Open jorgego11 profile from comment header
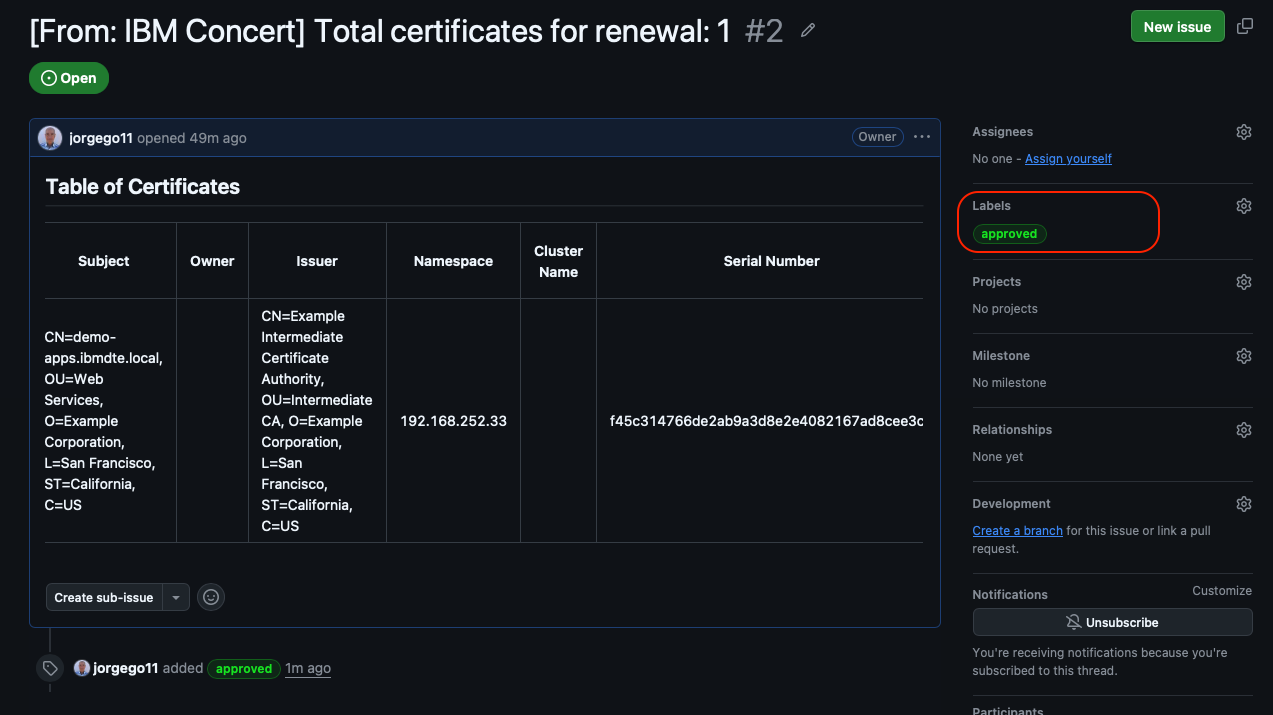This screenshot has height=715, width=1273. (101, 138)
